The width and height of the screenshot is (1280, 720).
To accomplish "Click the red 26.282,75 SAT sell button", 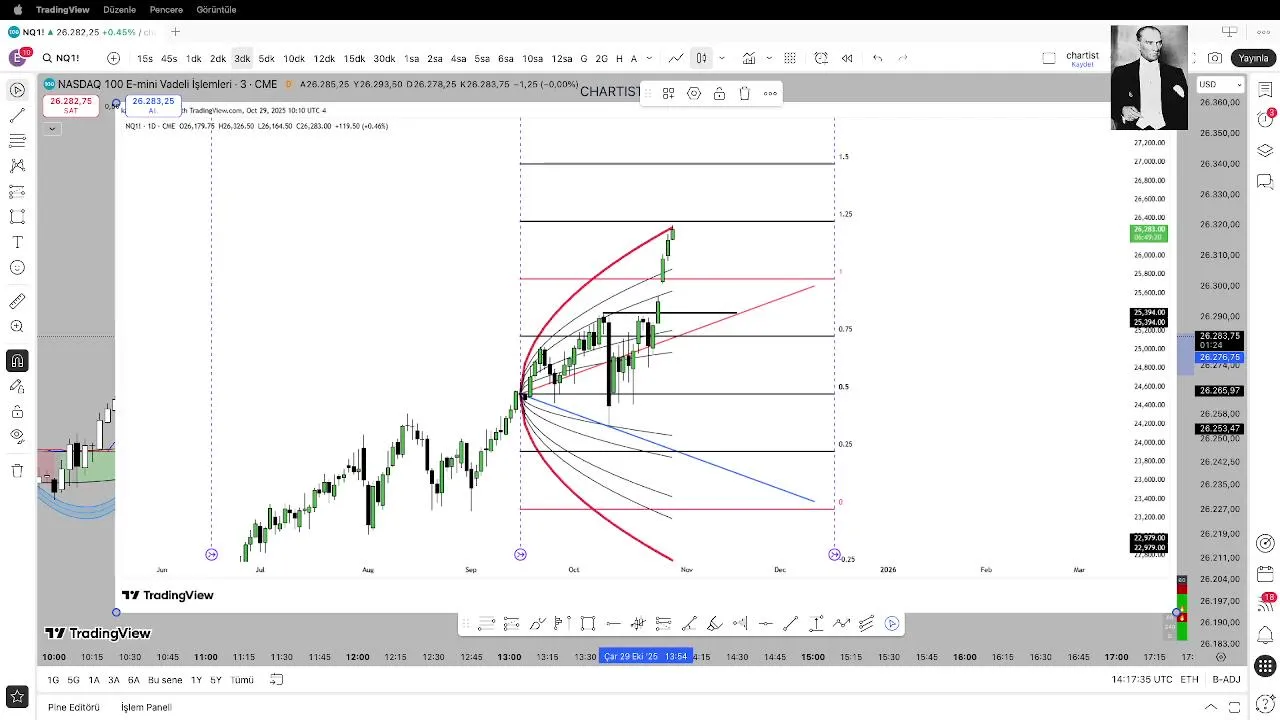I will 70,105.
